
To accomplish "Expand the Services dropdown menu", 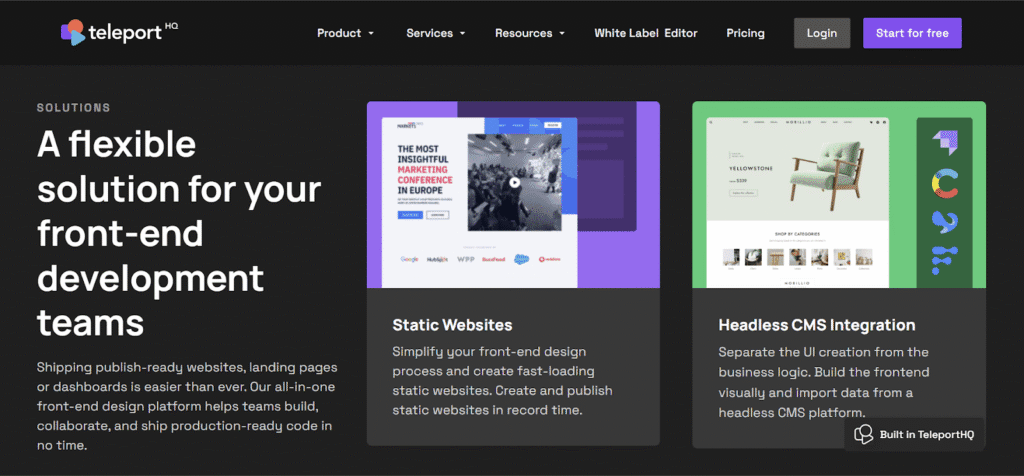I will [435, 33].
